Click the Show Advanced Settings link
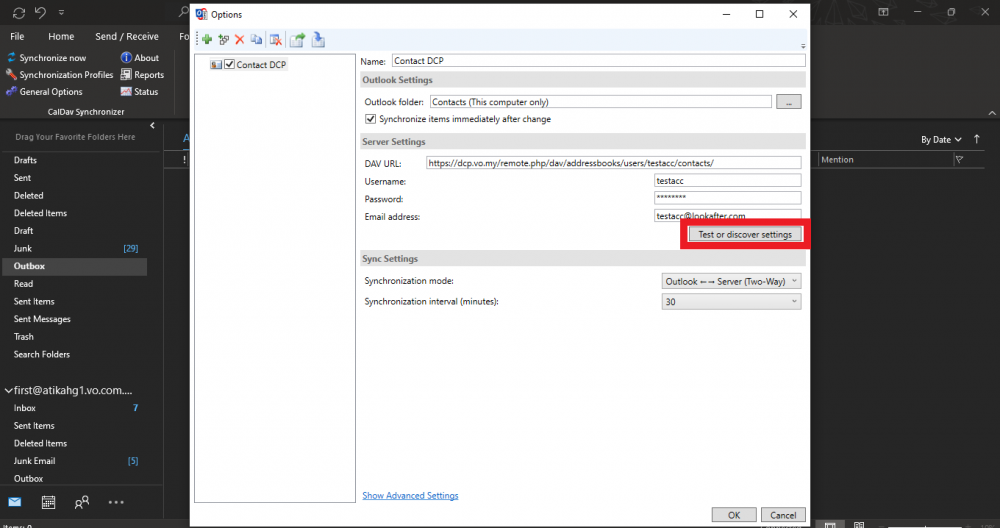Image resolution: width=1000 pixels, height=528 pixels. [x=410, y=496]
